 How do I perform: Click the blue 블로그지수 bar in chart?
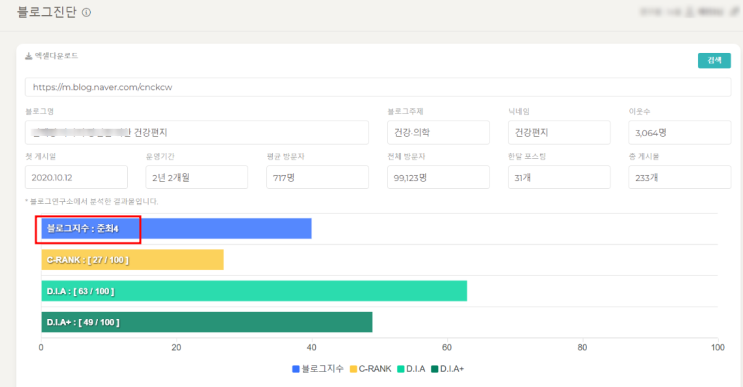click(176, 228)
